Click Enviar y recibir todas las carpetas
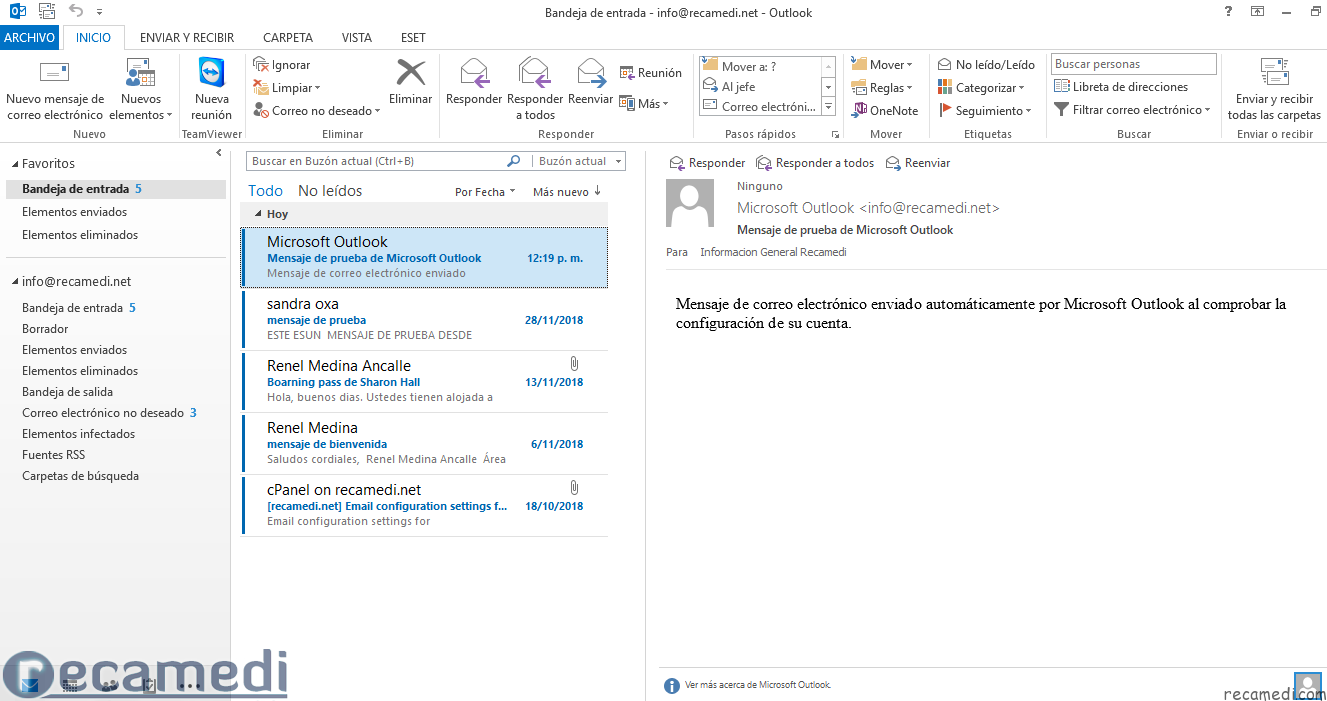Screen dimensions: 1327x701 tap(1274, 88)
